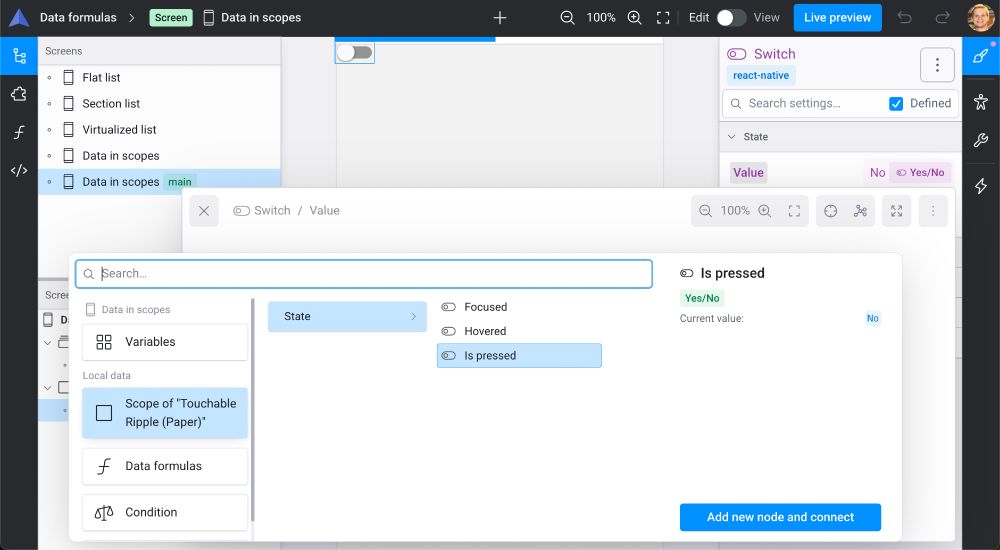Expand the State category arrow

coord(413,316)
